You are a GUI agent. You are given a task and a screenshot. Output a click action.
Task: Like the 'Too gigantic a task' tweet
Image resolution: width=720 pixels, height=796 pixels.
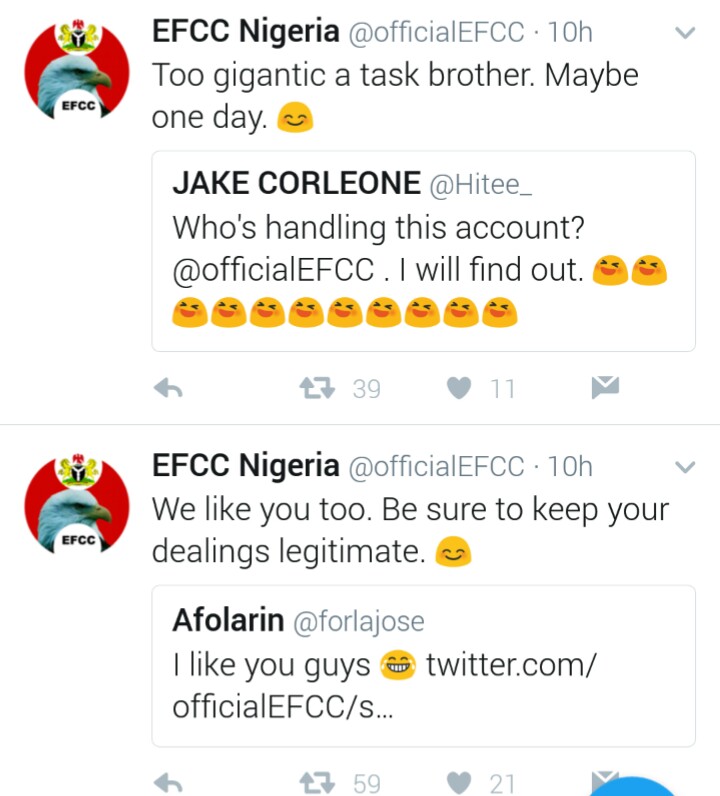click(458, 388)
